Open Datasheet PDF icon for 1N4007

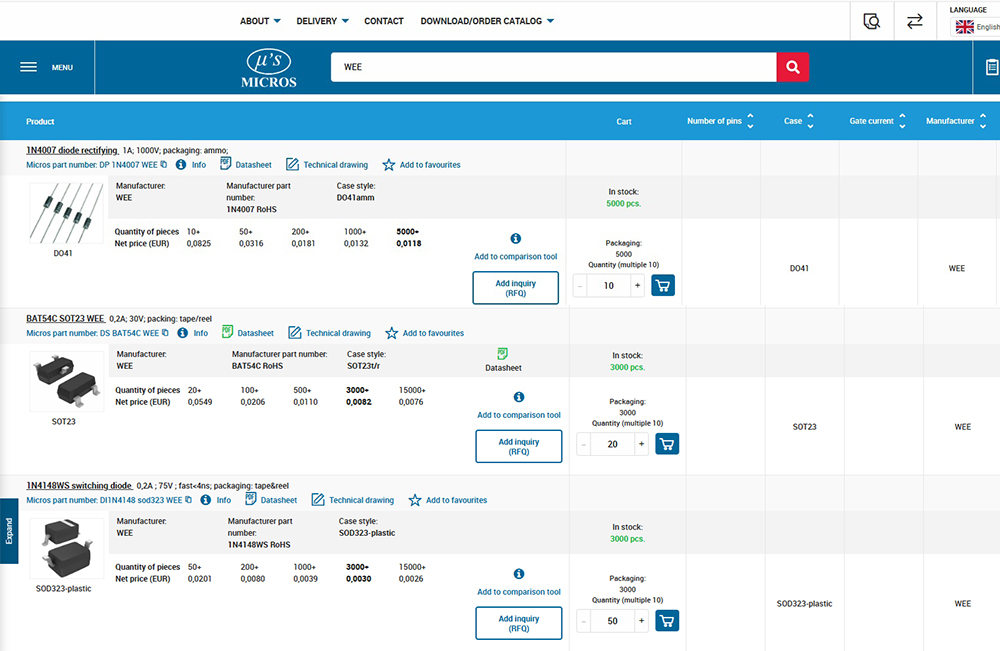[x=225, y=164]
